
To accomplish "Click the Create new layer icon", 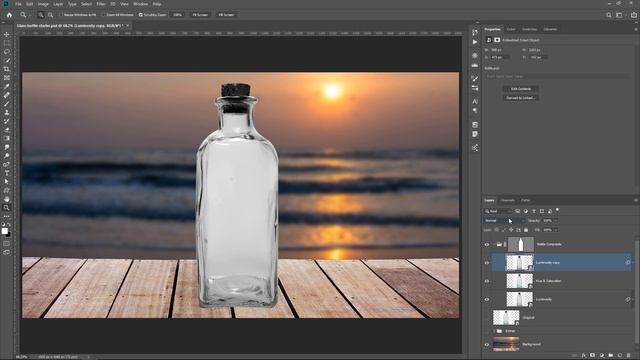I will click(620, 356).
